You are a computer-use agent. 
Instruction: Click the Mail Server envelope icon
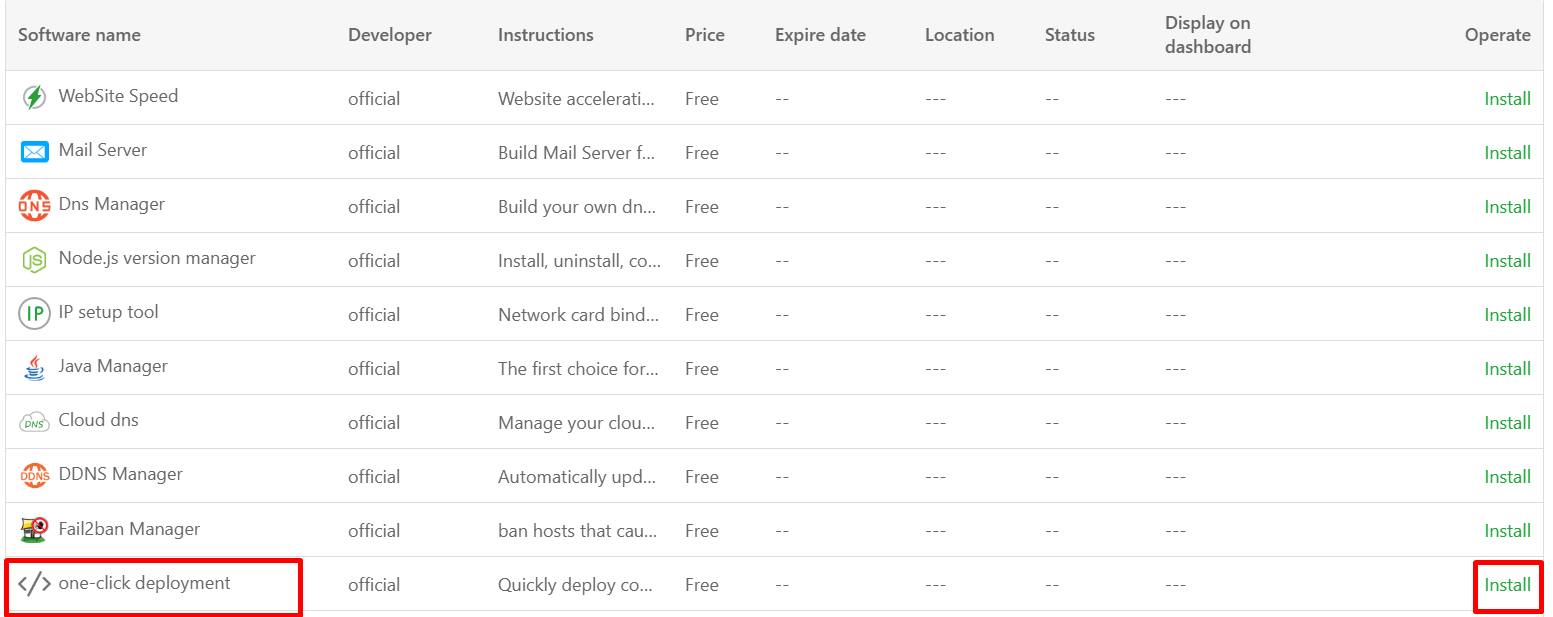pos(34,152)
